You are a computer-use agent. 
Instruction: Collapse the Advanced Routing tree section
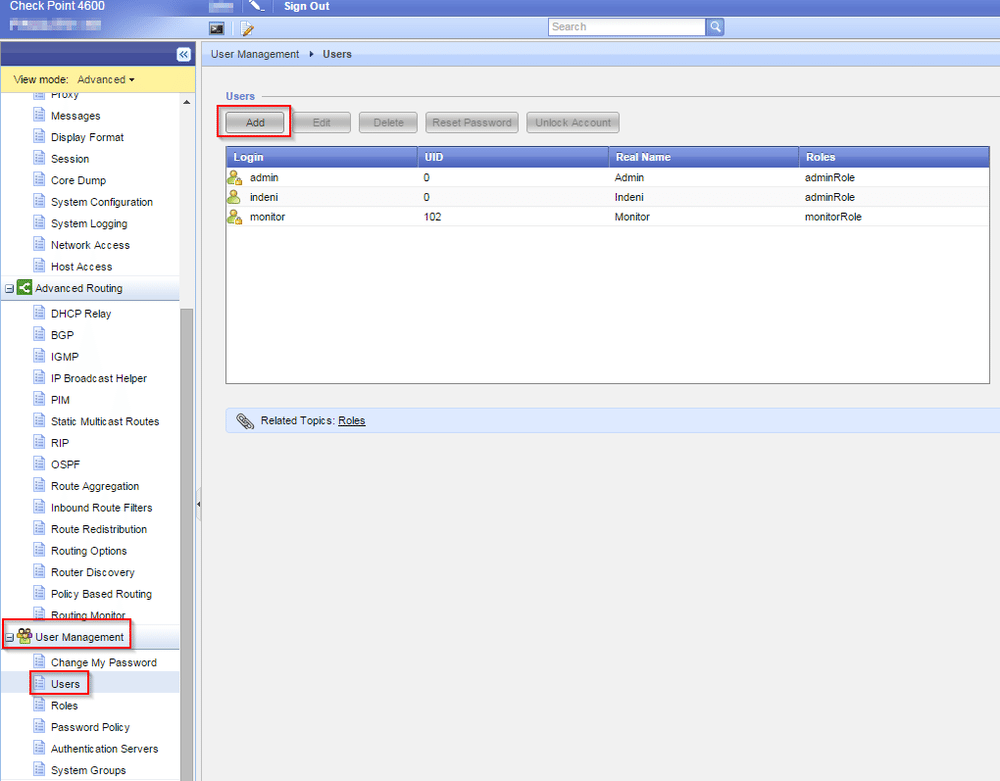(9, 289)
